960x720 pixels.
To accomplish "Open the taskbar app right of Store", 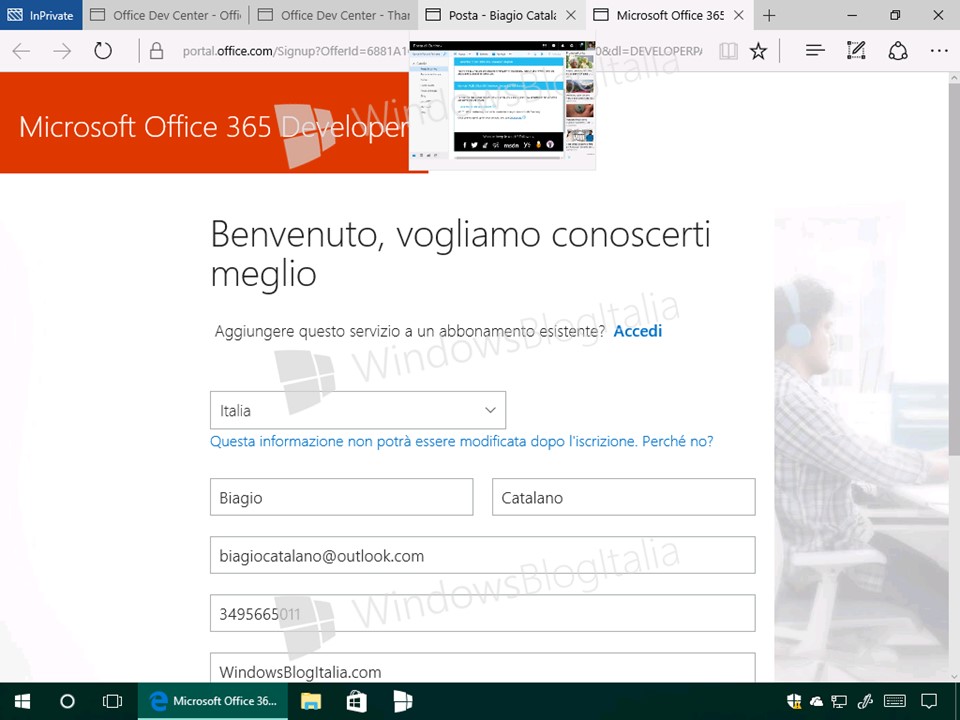I will [402, 701].
